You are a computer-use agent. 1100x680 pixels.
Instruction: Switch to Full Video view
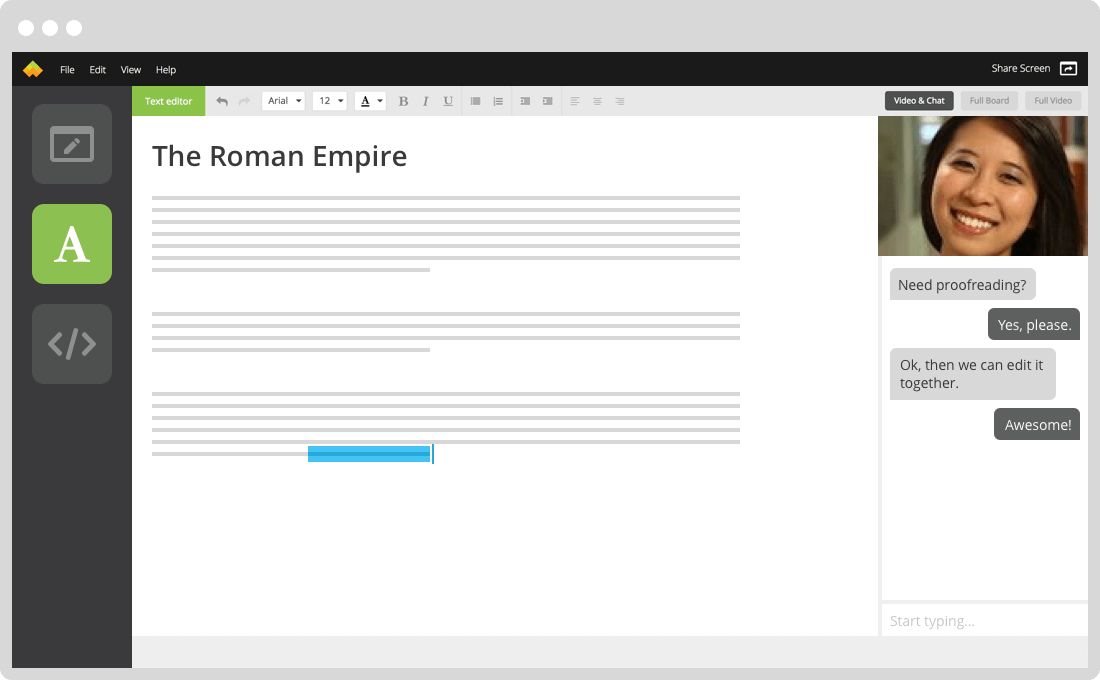coord(1052,101)
